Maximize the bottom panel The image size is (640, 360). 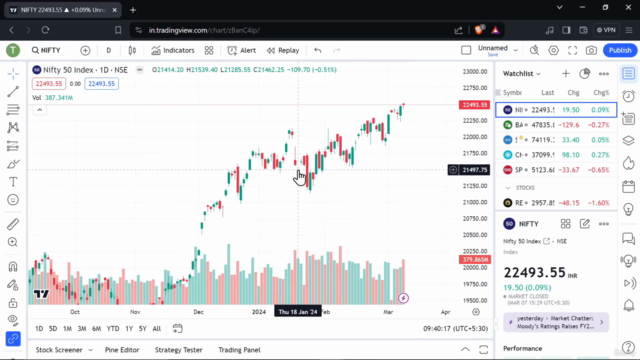(484, 349)
